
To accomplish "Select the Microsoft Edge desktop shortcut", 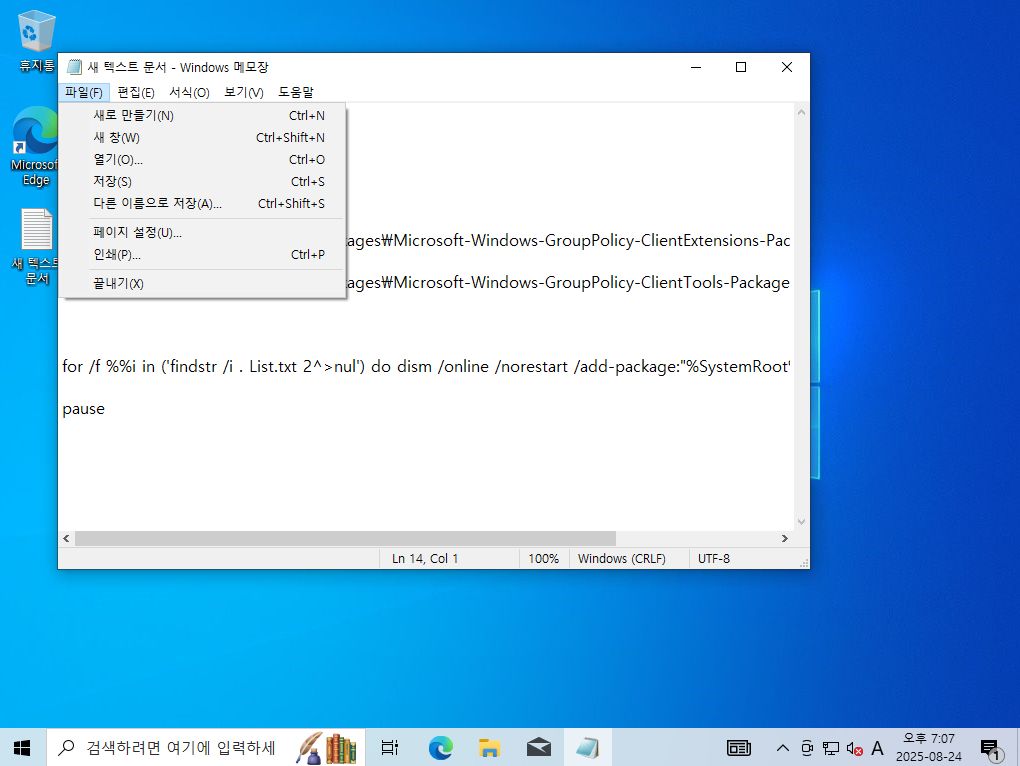I will [x=35, y=147].
